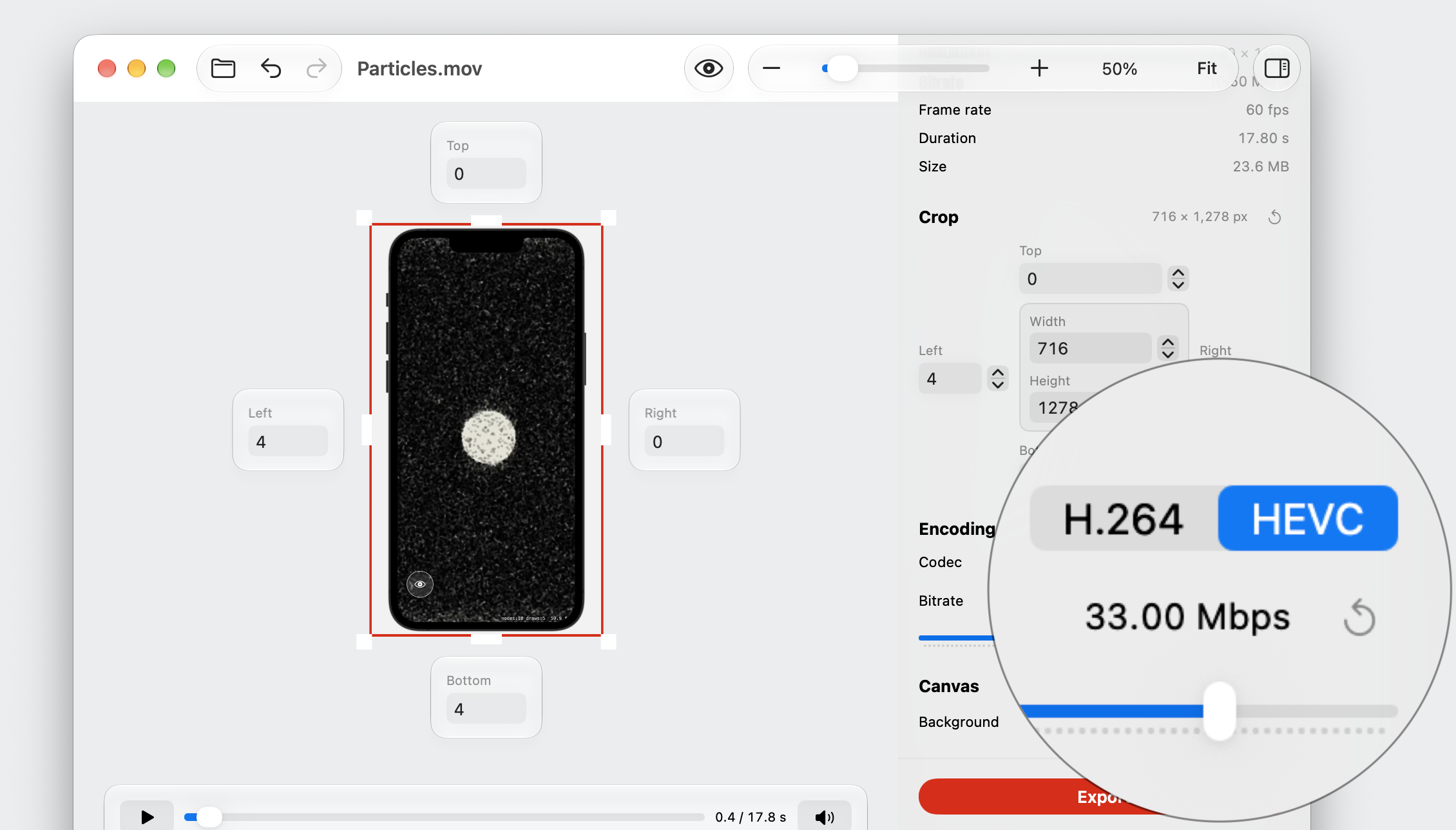Viewport: 1456px width, 830px height.
Task: Click the Width stepper arrows
Action: coord(1167,349)
